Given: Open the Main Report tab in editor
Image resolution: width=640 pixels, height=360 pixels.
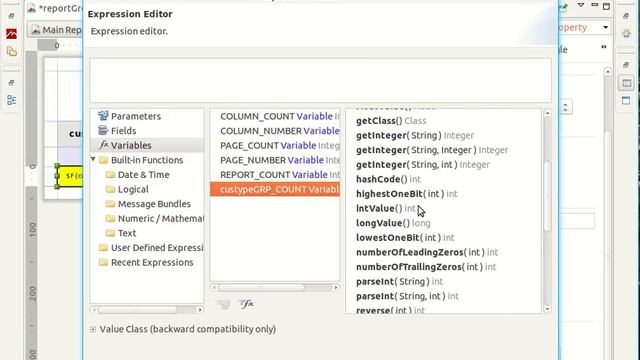Looking at the screenshot, I should [57, 30].
